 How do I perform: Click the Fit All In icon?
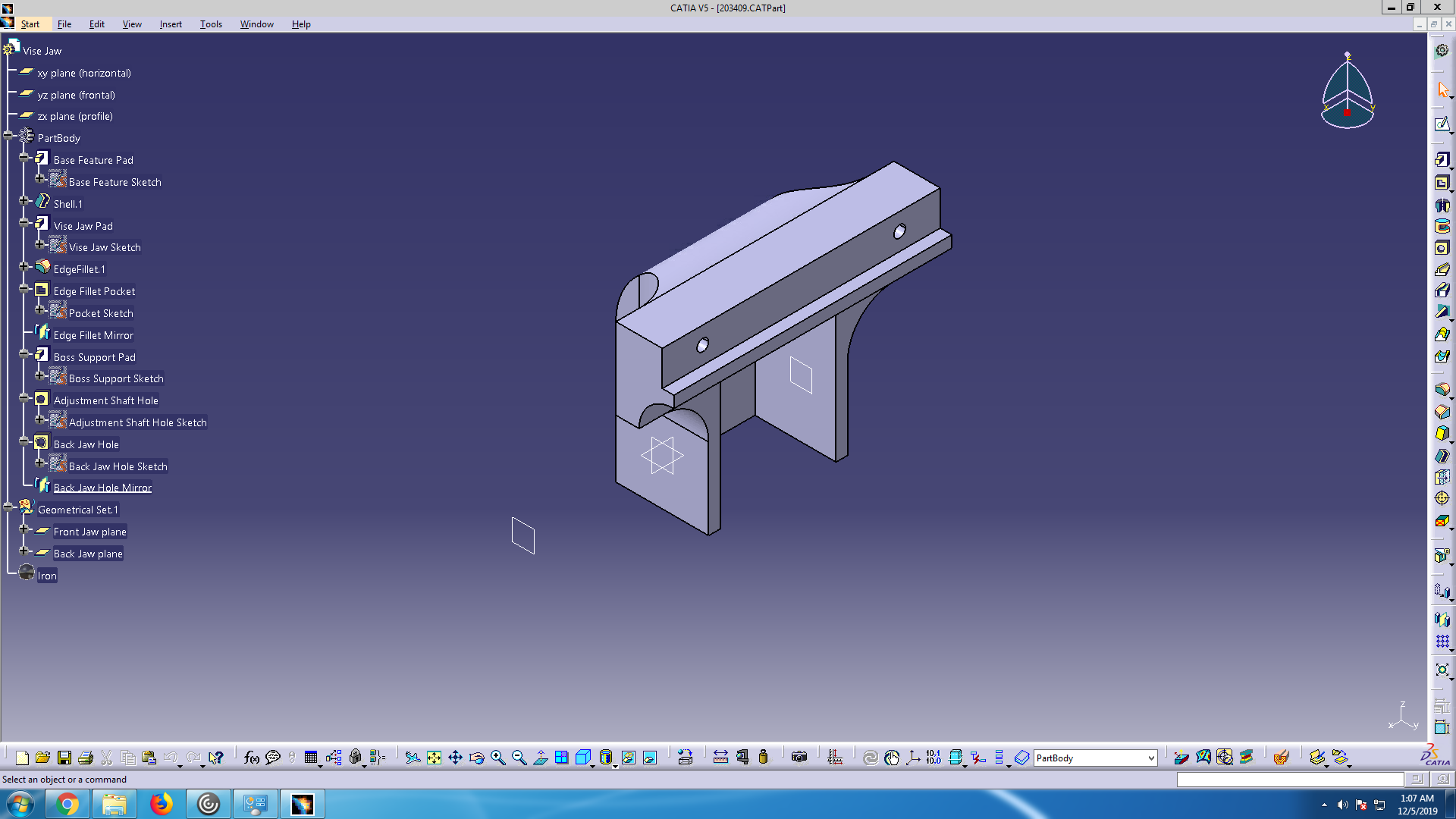point(434,758)
